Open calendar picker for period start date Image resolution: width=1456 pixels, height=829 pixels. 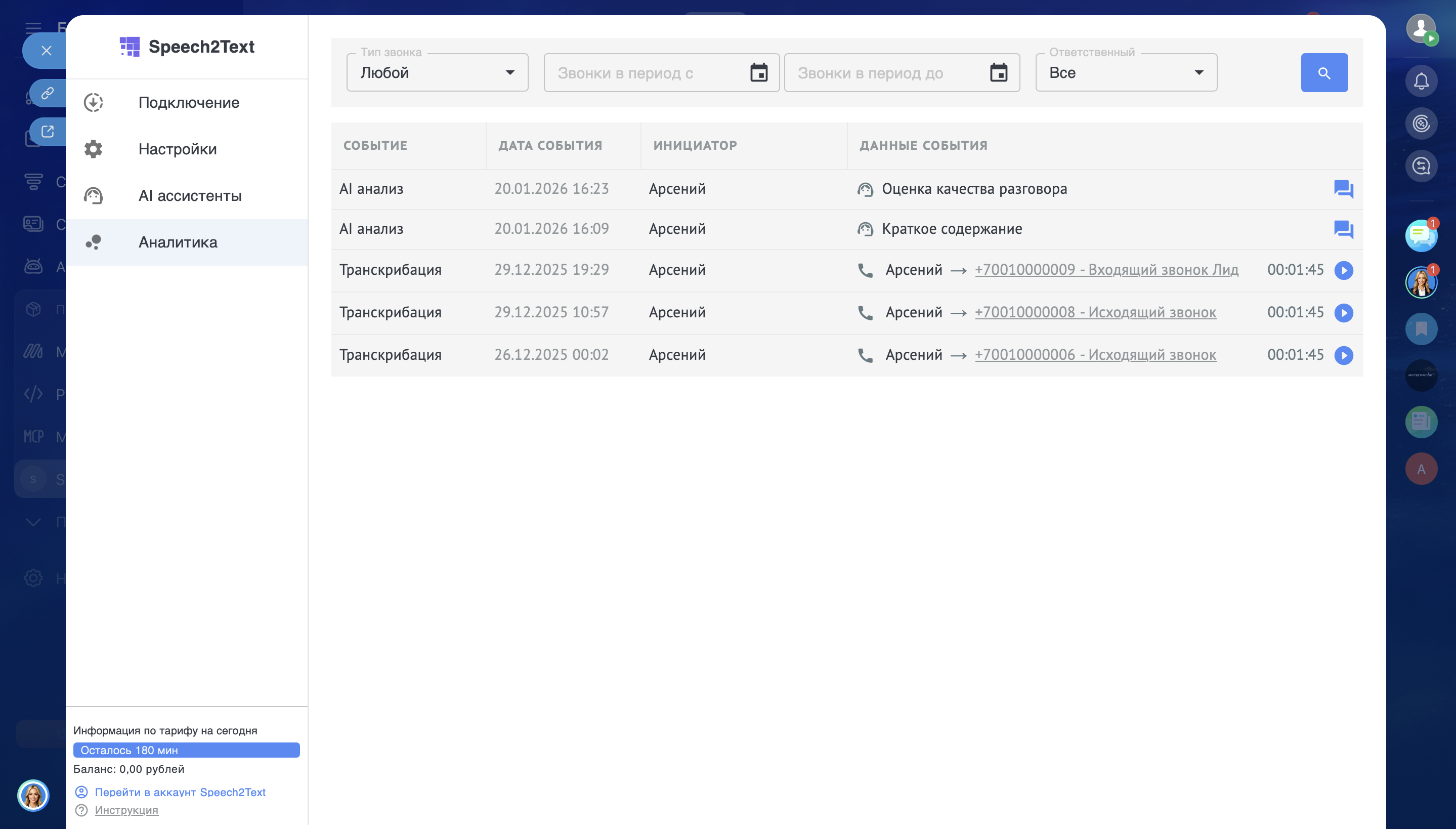(758, 73)
